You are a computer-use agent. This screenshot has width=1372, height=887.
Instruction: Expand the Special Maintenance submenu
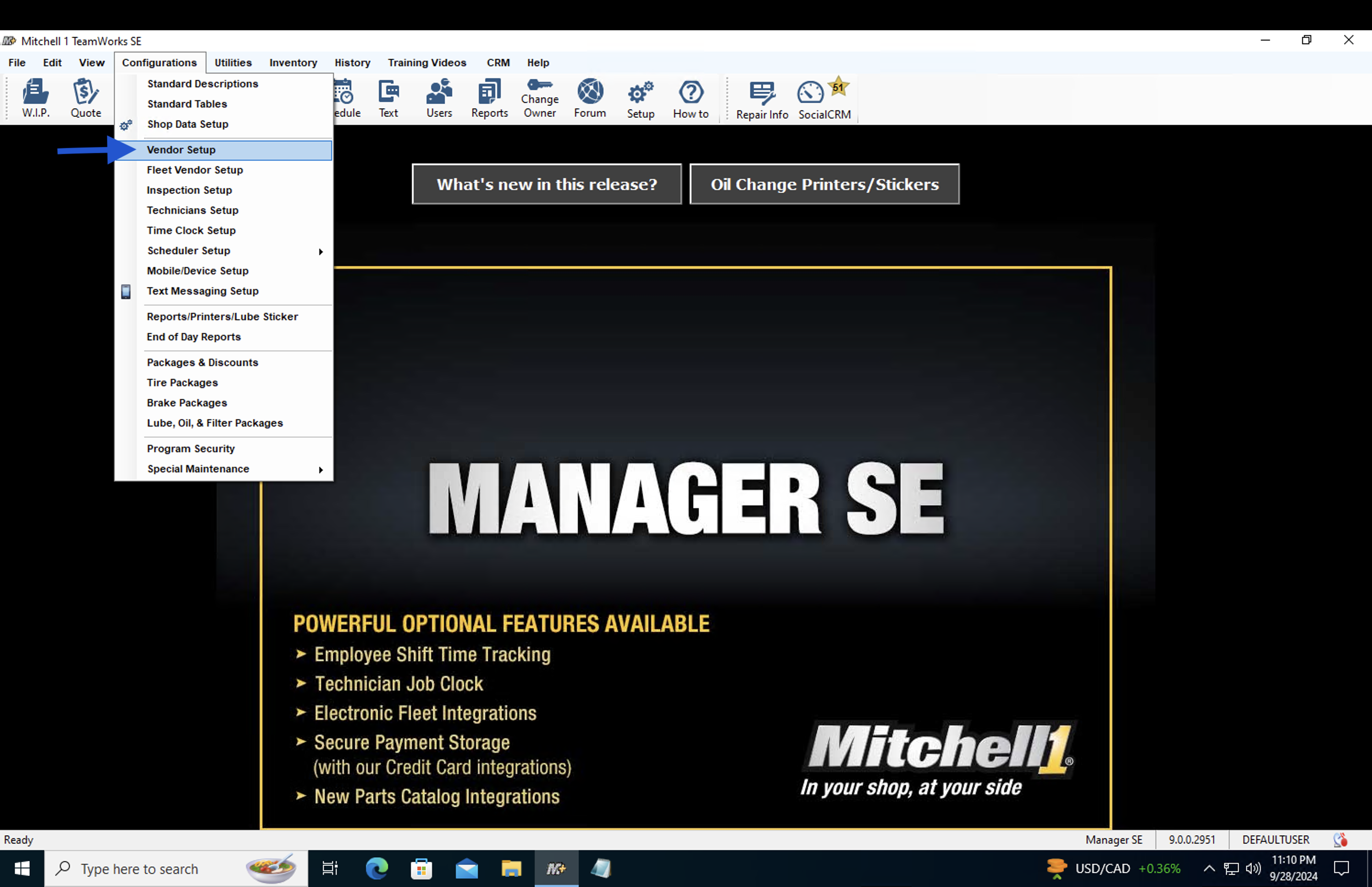224,469
